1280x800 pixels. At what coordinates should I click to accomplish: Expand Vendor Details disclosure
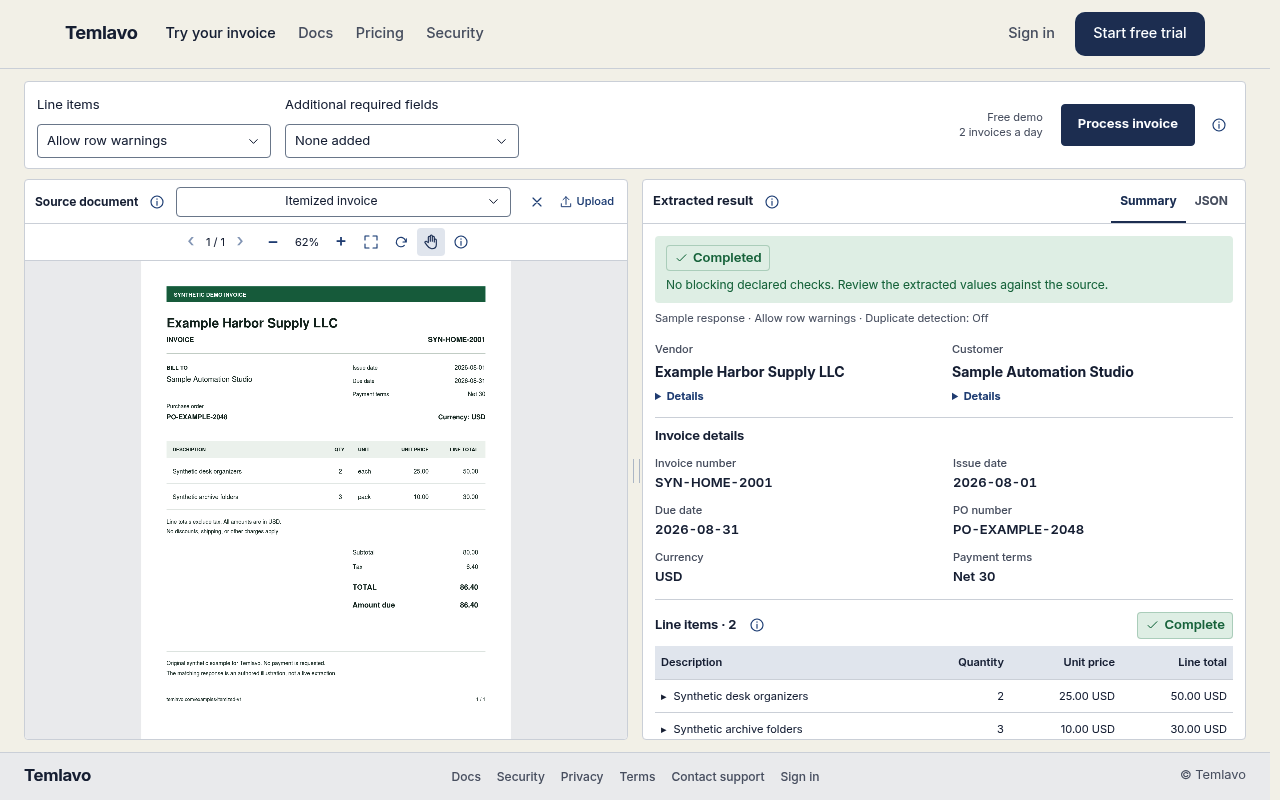[679, 396]
